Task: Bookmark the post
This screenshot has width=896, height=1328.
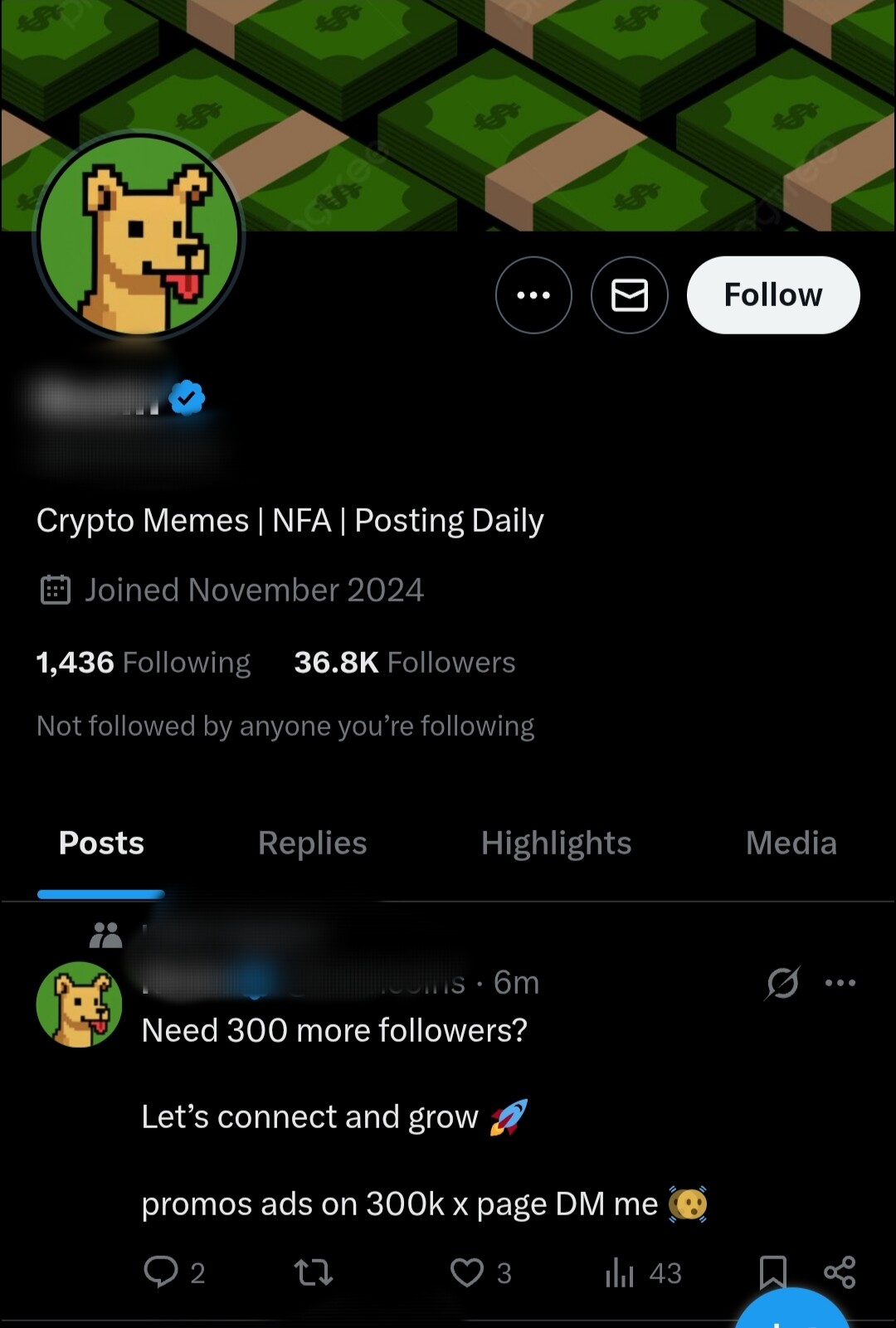Action: pyautogui.click(x=772, y=1270)
